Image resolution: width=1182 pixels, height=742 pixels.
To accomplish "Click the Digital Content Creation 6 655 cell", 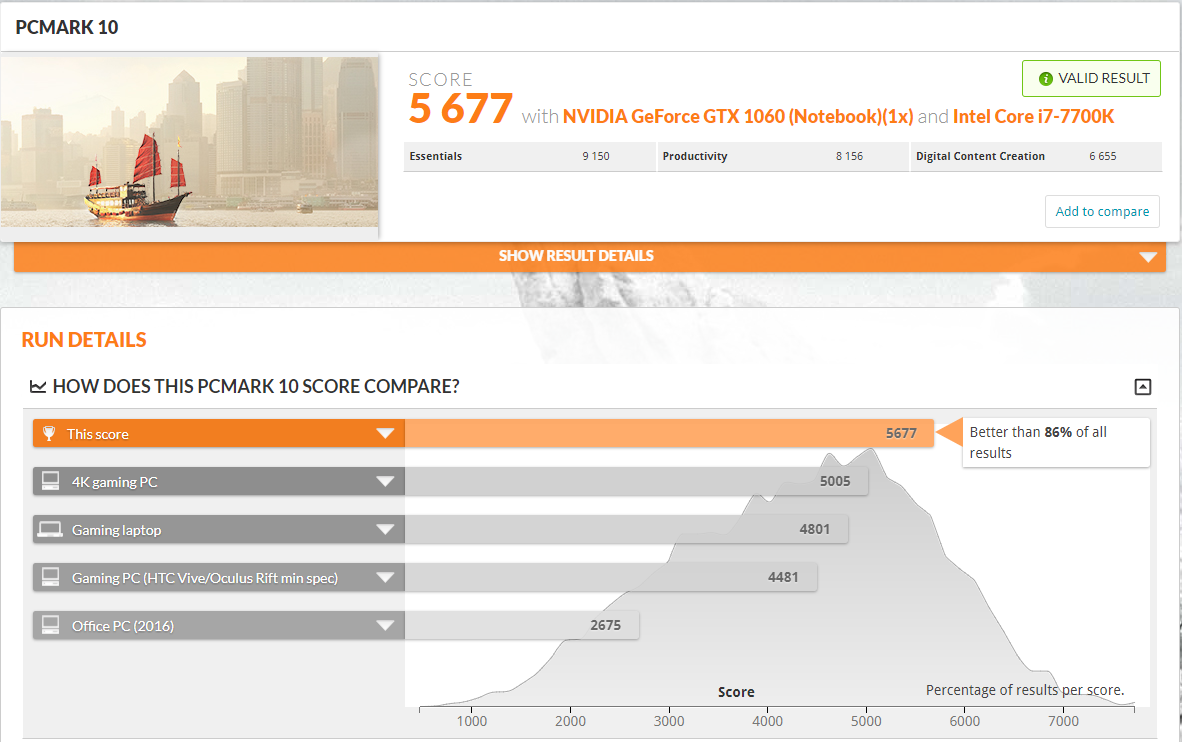I will click(1036, 156).
